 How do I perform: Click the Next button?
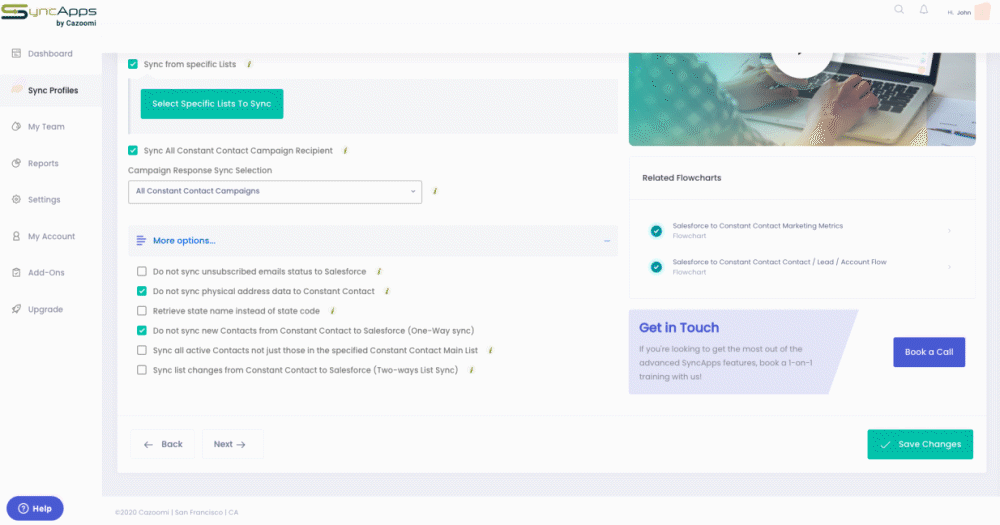tap(232, 444)
